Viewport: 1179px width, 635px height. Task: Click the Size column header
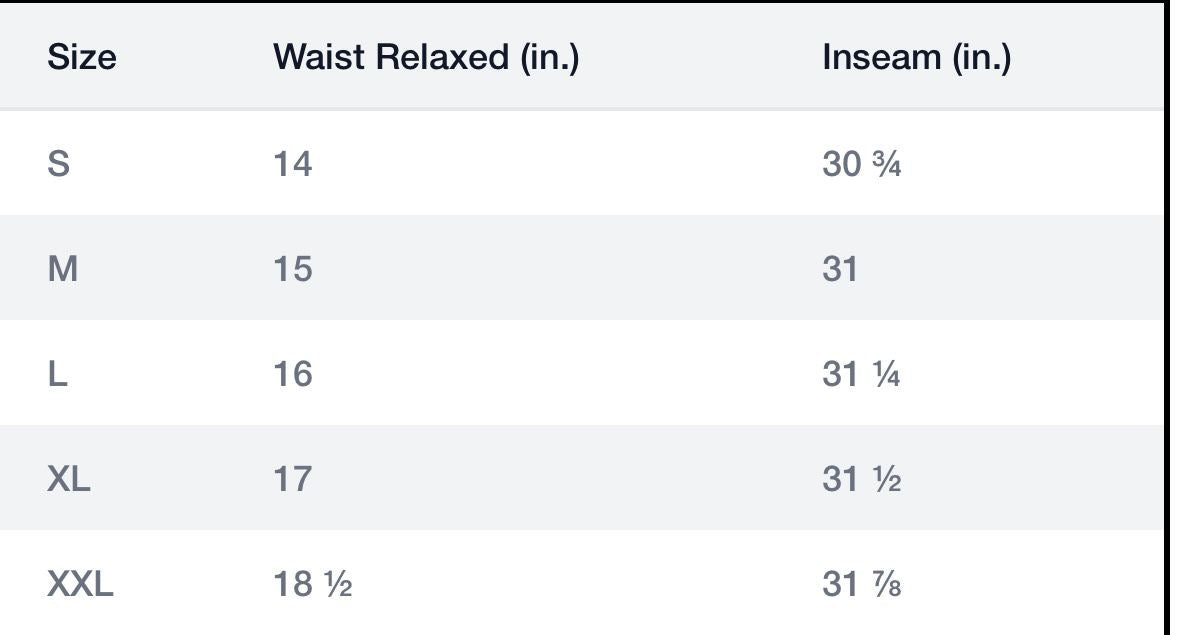[81, 58]
